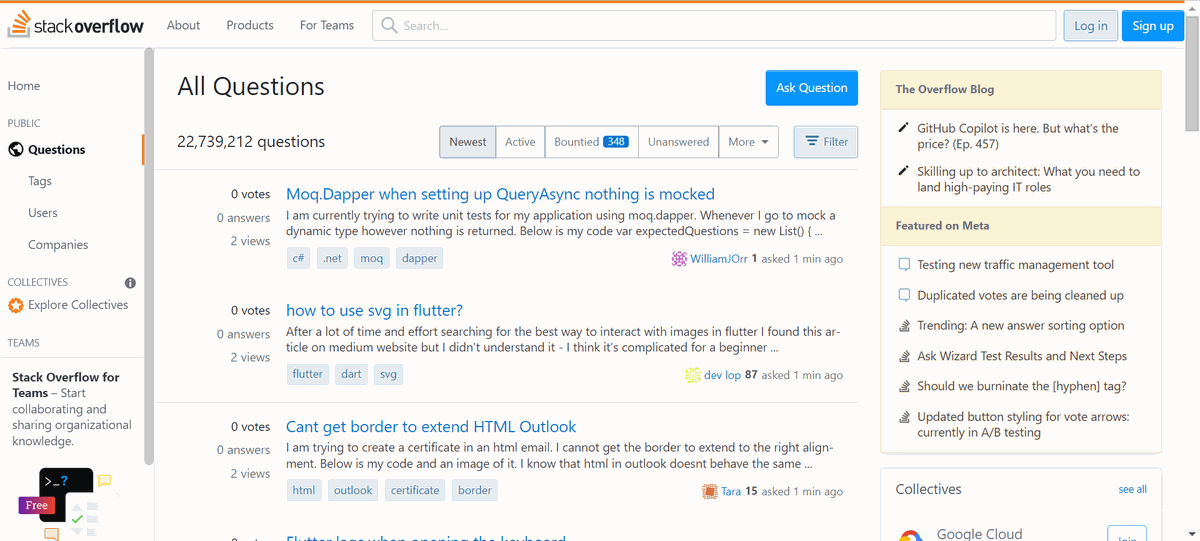Click the dart tag
The width and height of the screenshot is (1200, 541).
tap(351, 374)
